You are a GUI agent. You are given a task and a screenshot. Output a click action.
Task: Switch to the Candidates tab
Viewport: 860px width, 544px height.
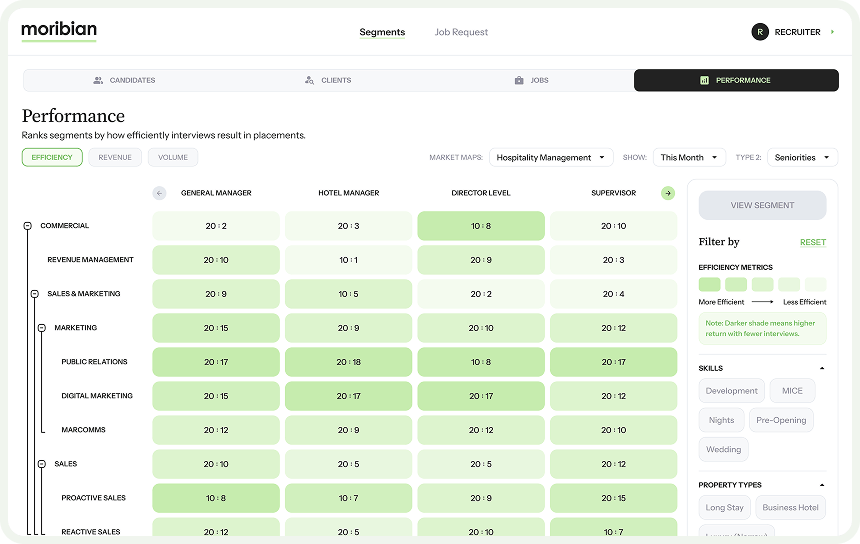point(125,80)
